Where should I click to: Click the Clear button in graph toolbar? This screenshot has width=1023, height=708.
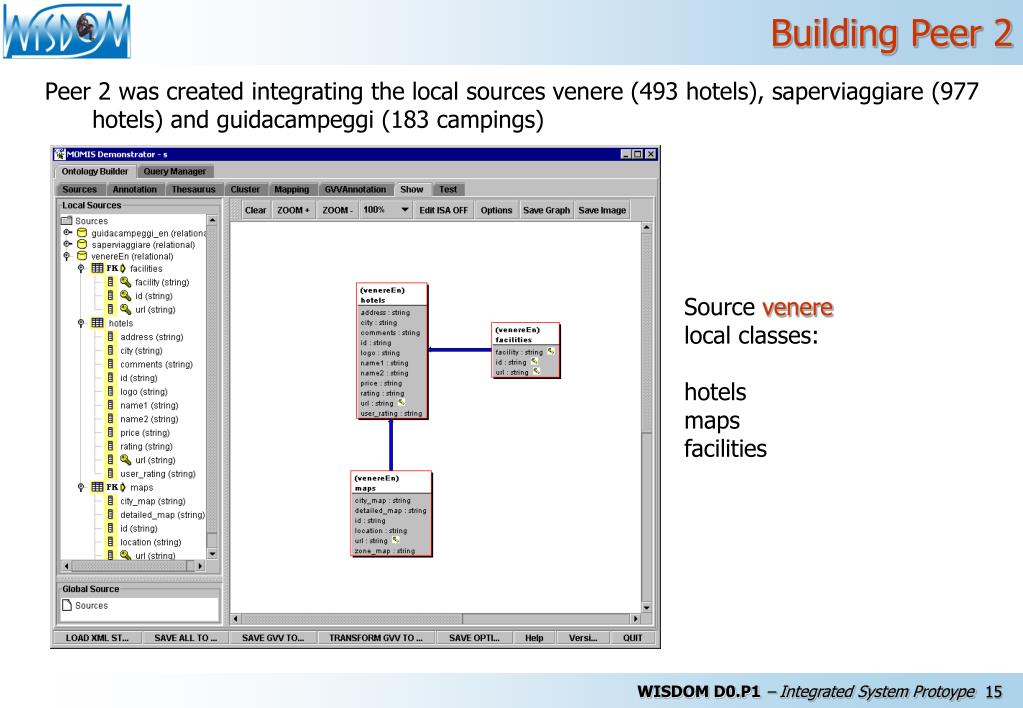pyautogui.click(x=255, y=210)
